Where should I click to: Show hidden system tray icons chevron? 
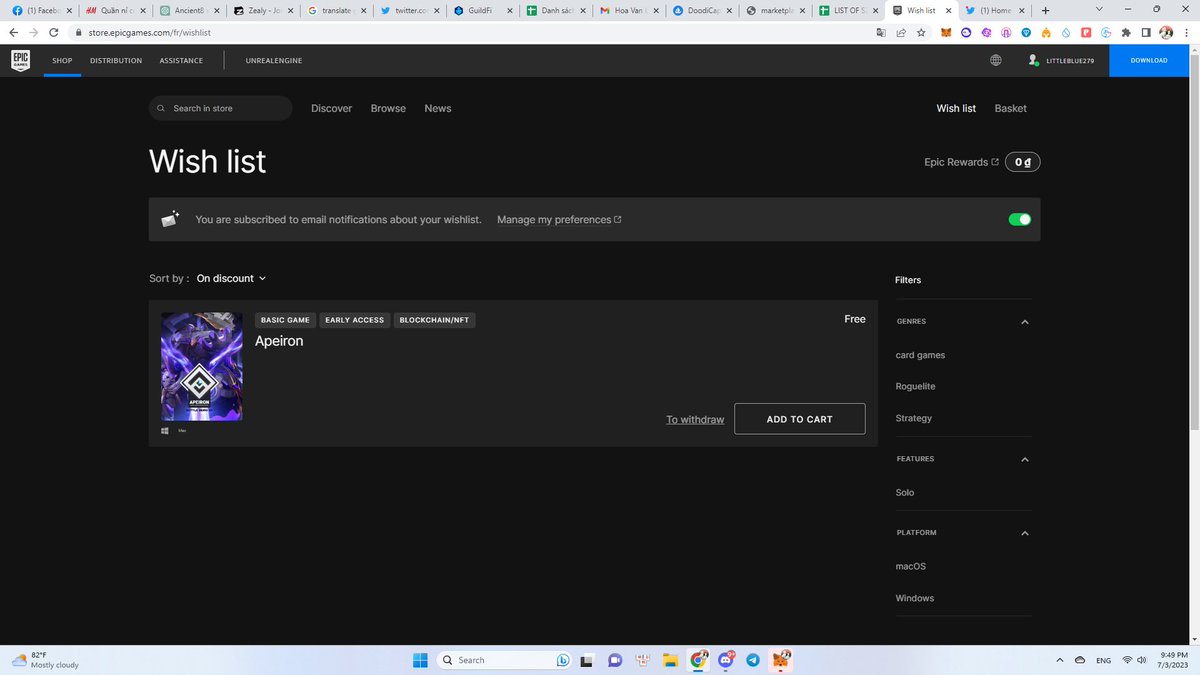pyautogui.click(x=1059, y=660)
